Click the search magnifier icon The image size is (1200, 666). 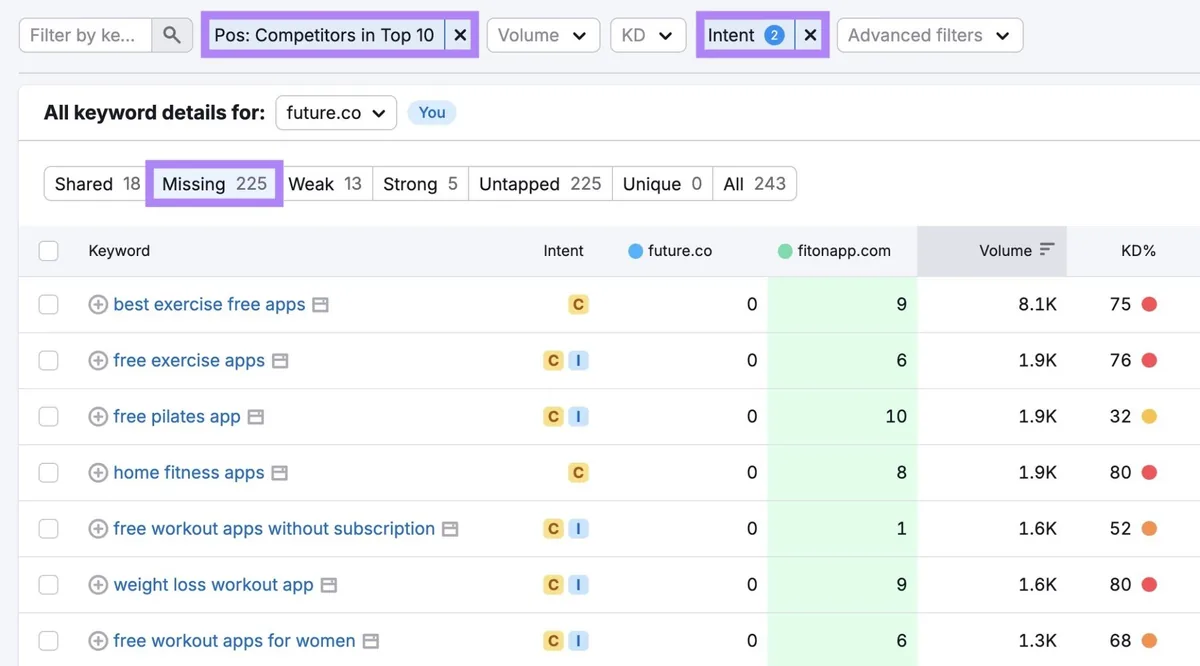coord(172,35)
